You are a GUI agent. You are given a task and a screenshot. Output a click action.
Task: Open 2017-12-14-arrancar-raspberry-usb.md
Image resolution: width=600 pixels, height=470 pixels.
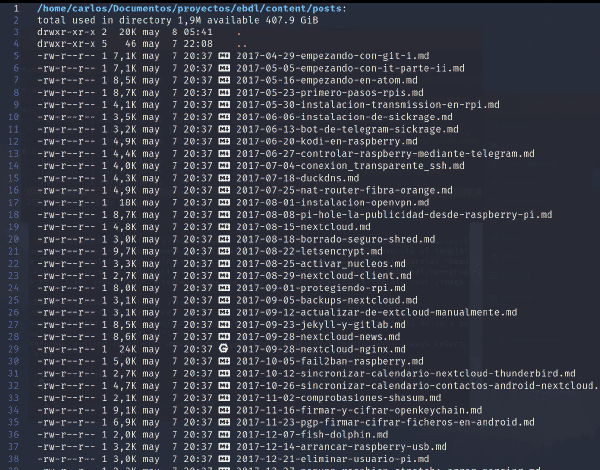click(x=341, y=447)
